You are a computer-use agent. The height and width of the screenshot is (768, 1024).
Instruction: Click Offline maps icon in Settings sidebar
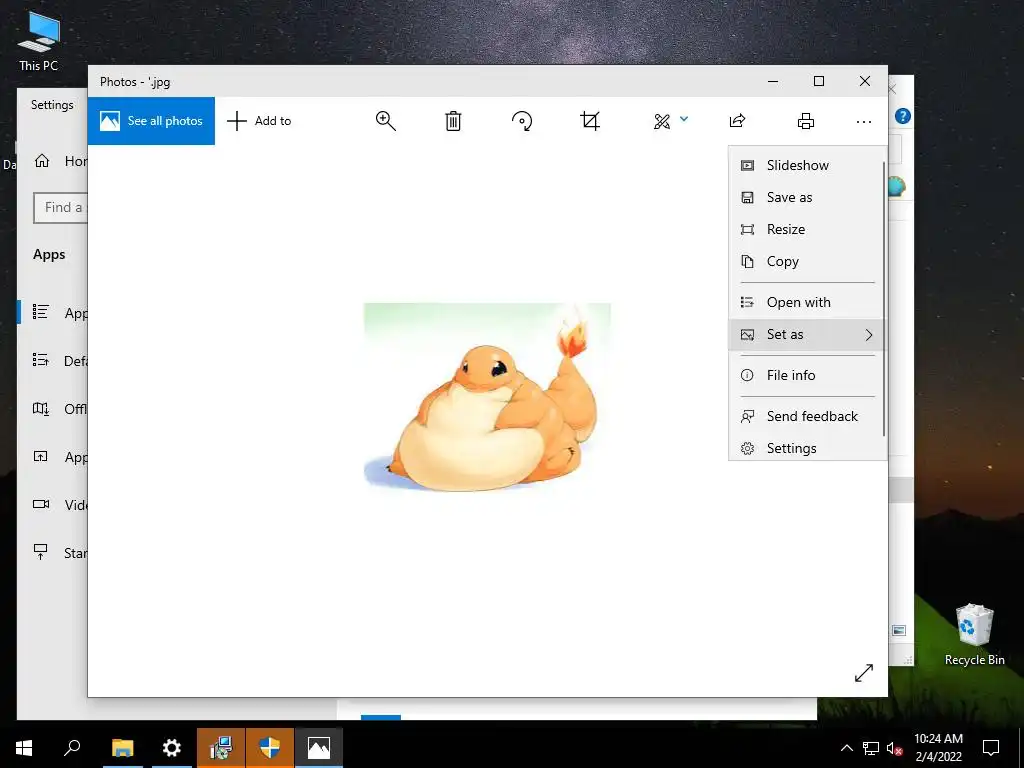[x=40, y=409]
